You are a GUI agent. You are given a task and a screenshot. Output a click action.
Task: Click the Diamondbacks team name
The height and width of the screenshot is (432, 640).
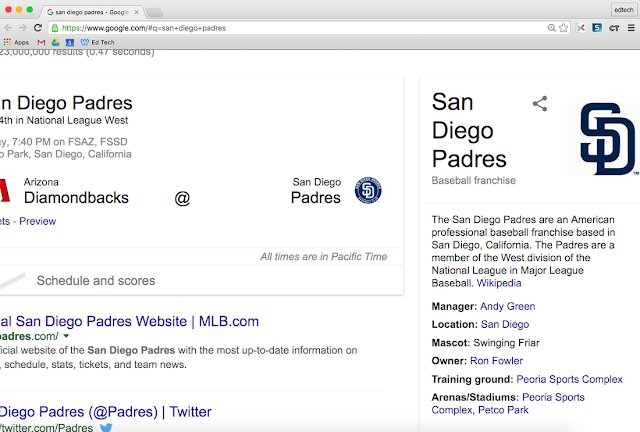tap(76, 198)
